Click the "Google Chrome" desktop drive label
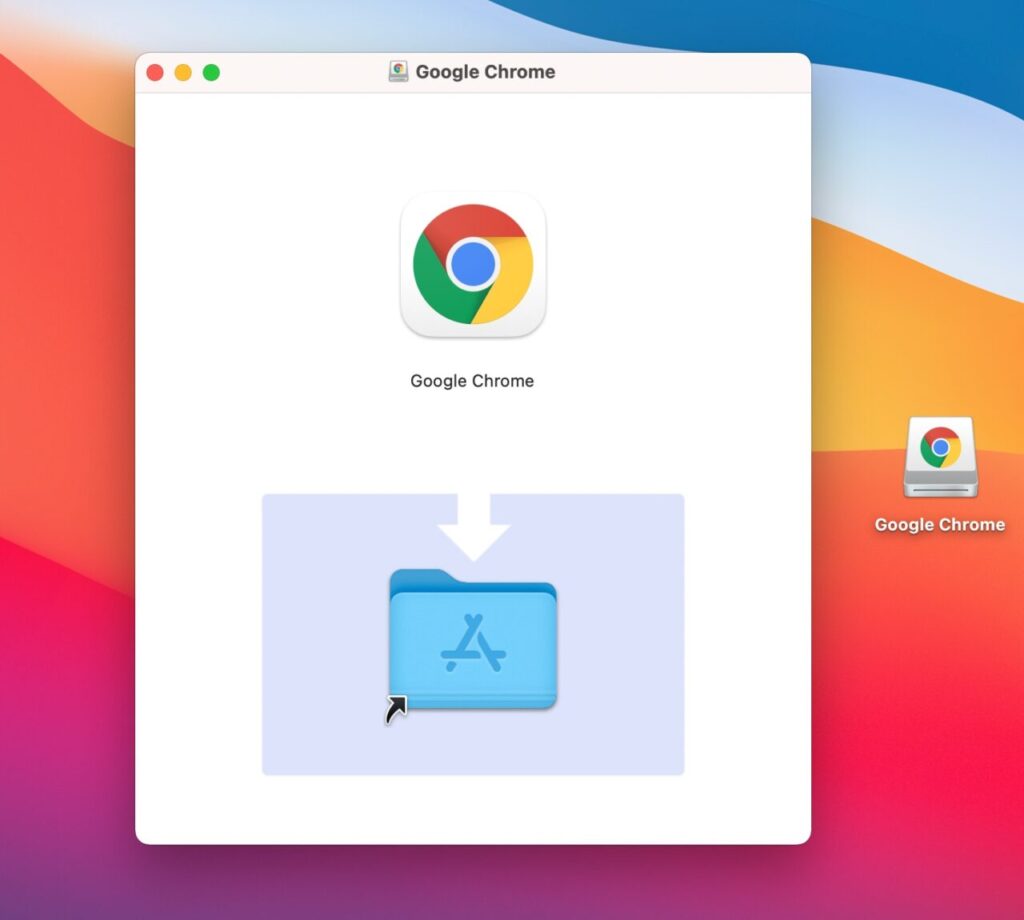The height and width of the screenshot is (920, 1024). coord(939,525)
